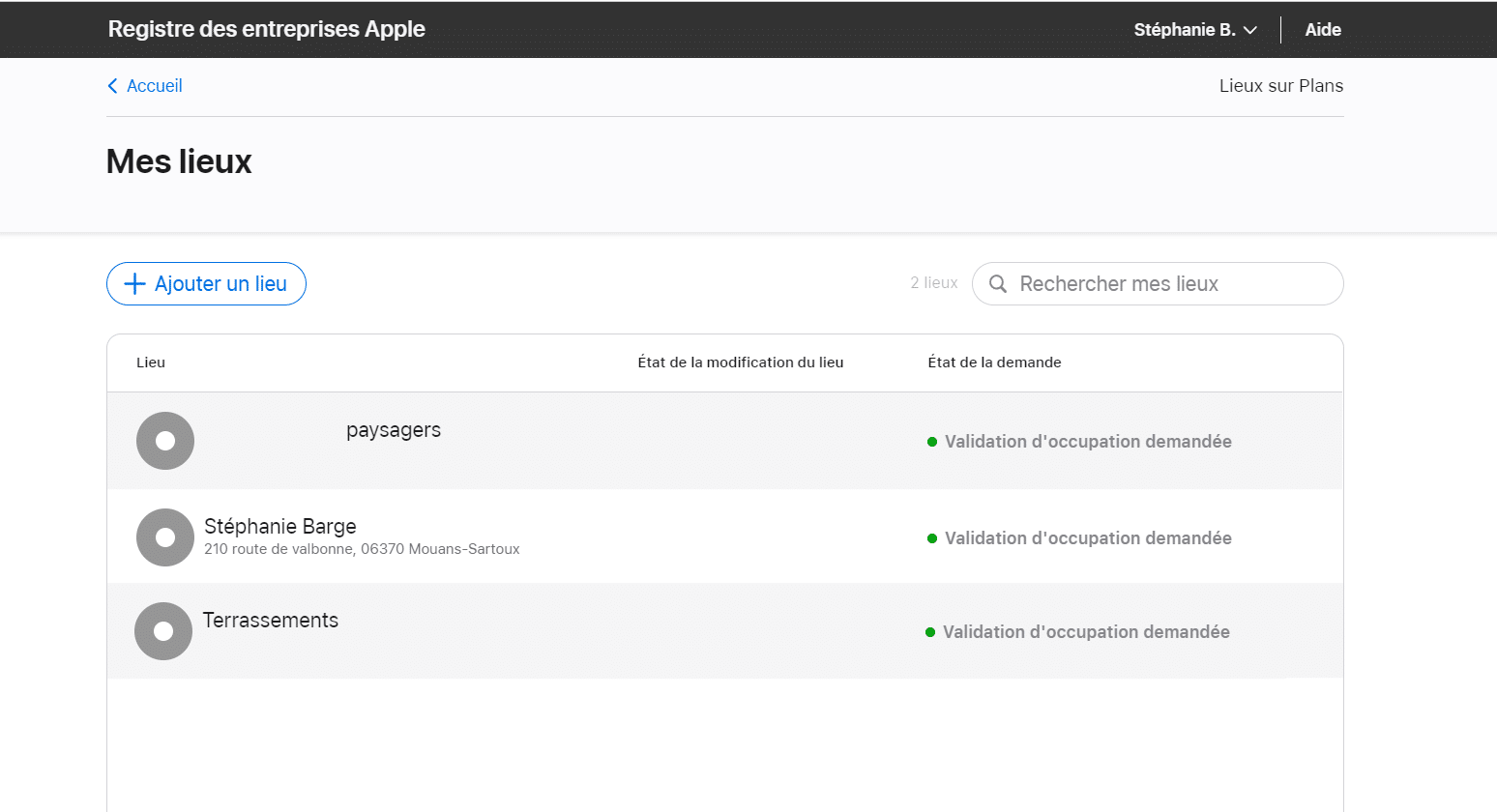Open the Aide menu item

click(x=1322, y=29)
